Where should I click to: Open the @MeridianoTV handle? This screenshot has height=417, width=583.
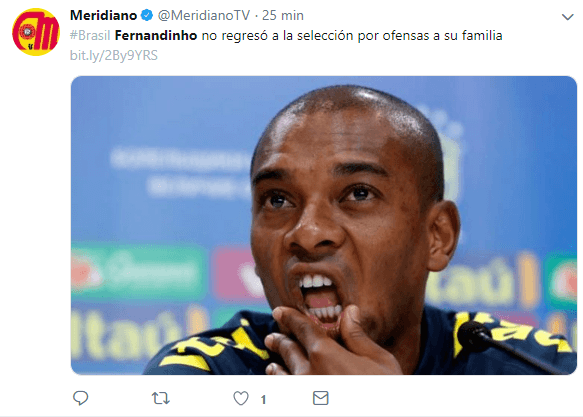[204, 15]
